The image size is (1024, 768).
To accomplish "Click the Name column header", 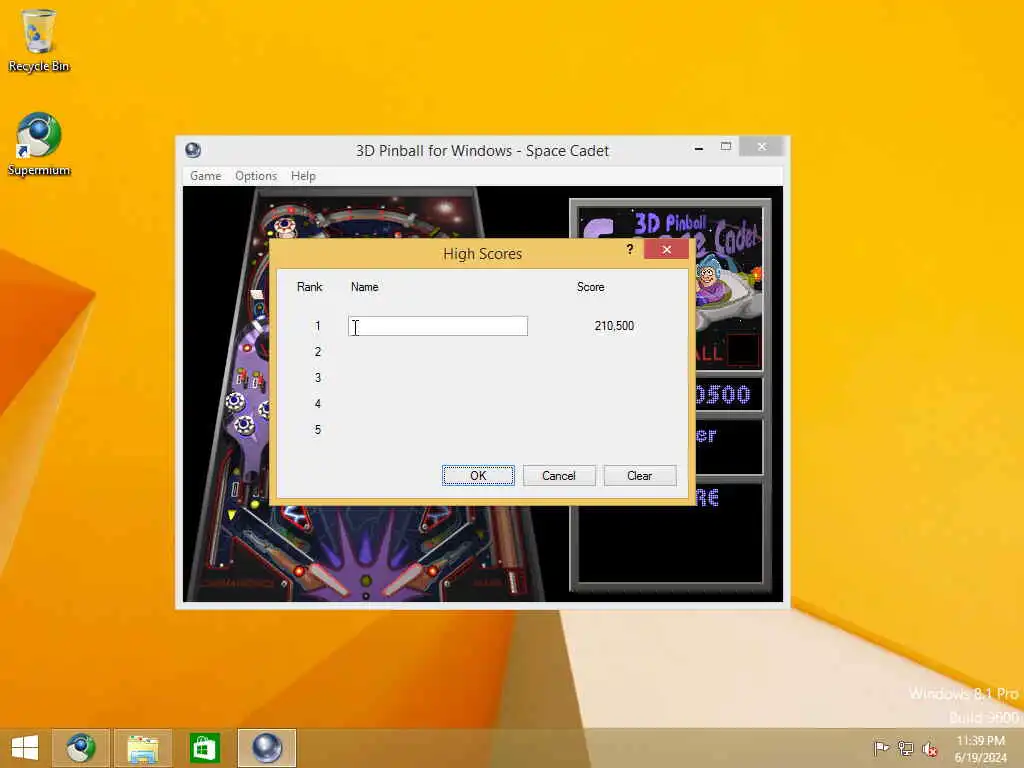I will coord(364,287).
